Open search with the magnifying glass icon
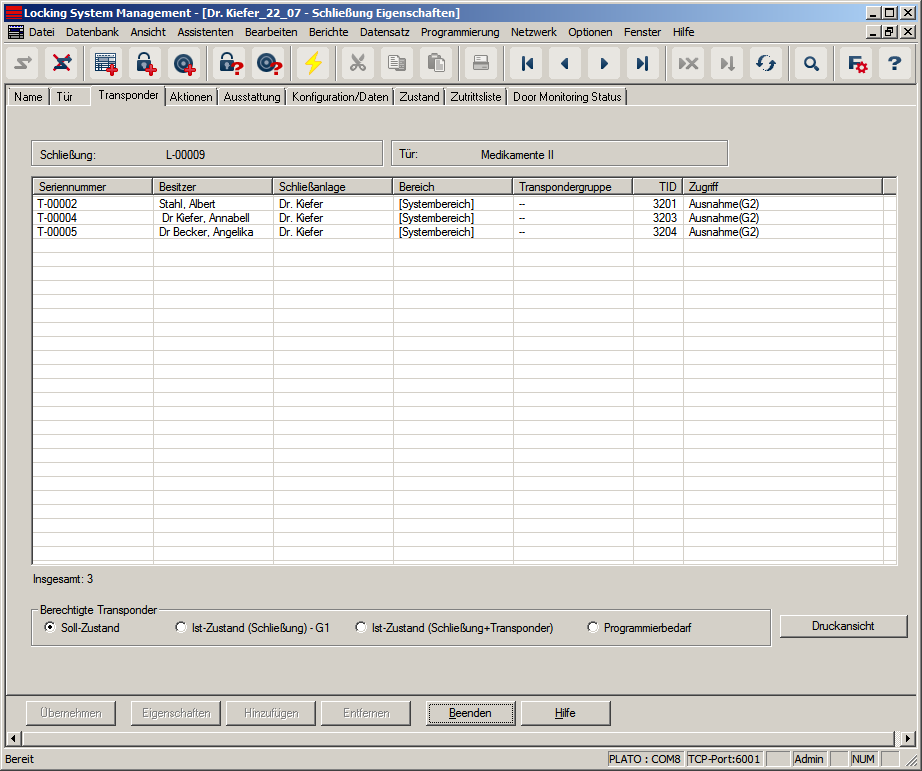Image resolution: width=922 pixels, height=771 pixels. tap(811, 63)
